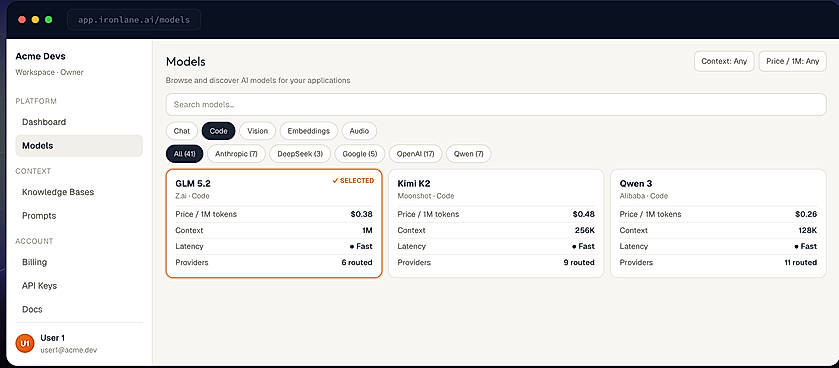The width and height of the screenshot is (839, 368).
Task: Click GLM 5.2 price $0.38
Action: 362,214
